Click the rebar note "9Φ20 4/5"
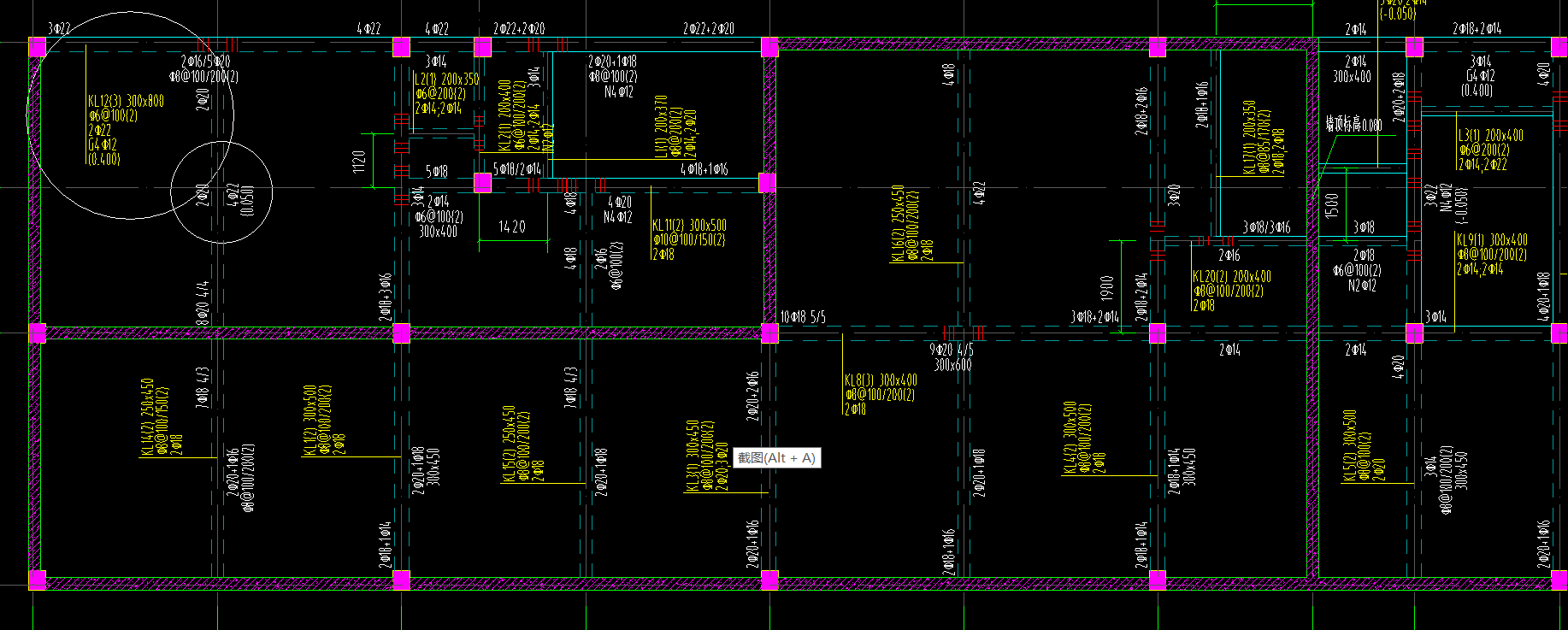Viewport: 1568px width, 630px height. (952, 350)
